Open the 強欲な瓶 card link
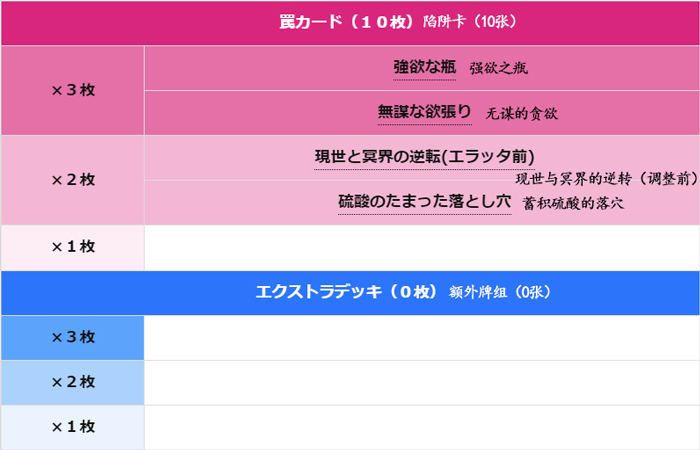 (x=425, y=67)
